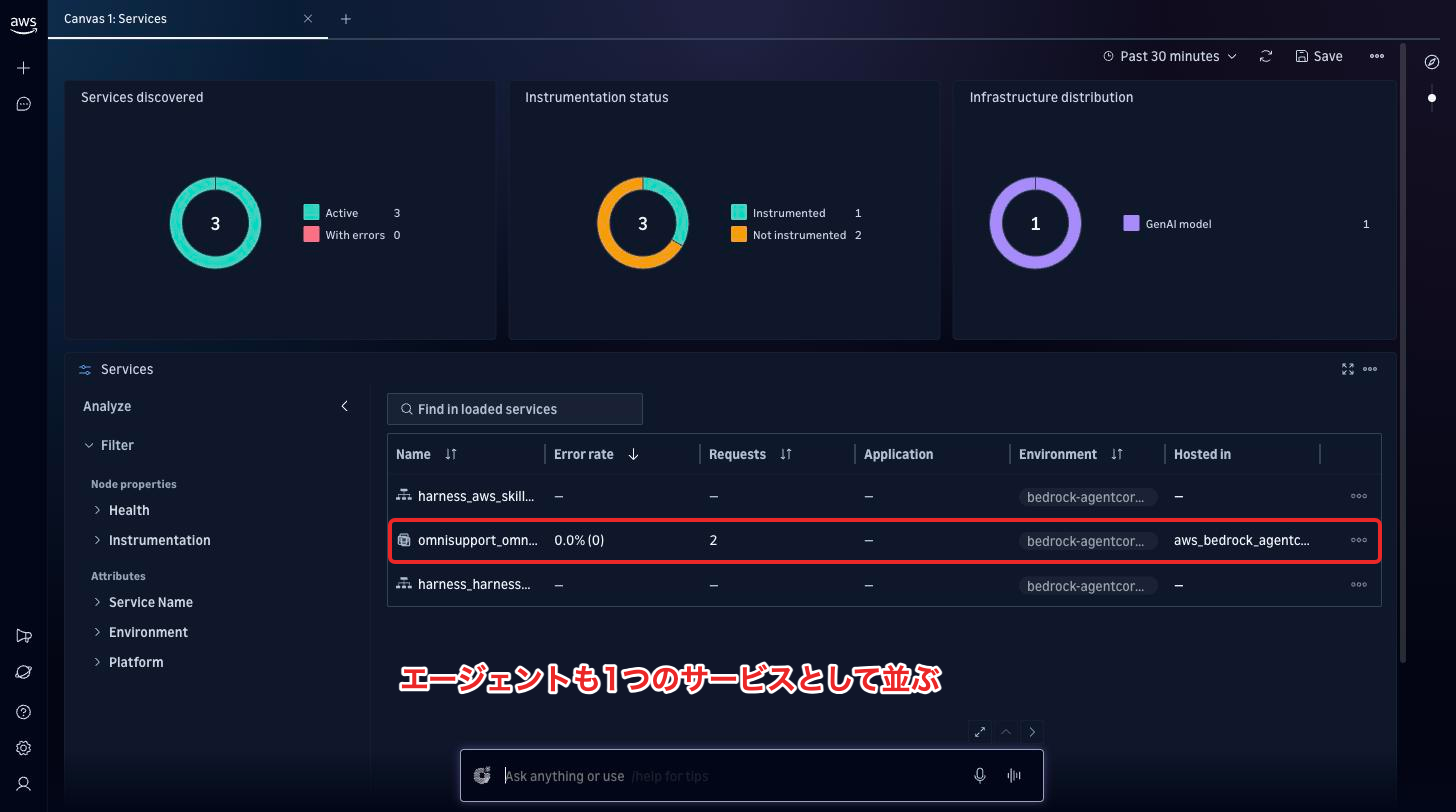This screenshot has width=1456, height=812.
Task: Click the compass icon at top right
Action: [1432, 62]
